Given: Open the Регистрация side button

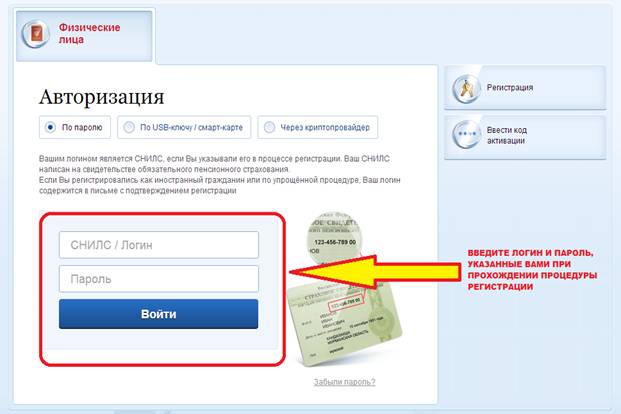Looking at the screenshot, I should tap(525, 88).
